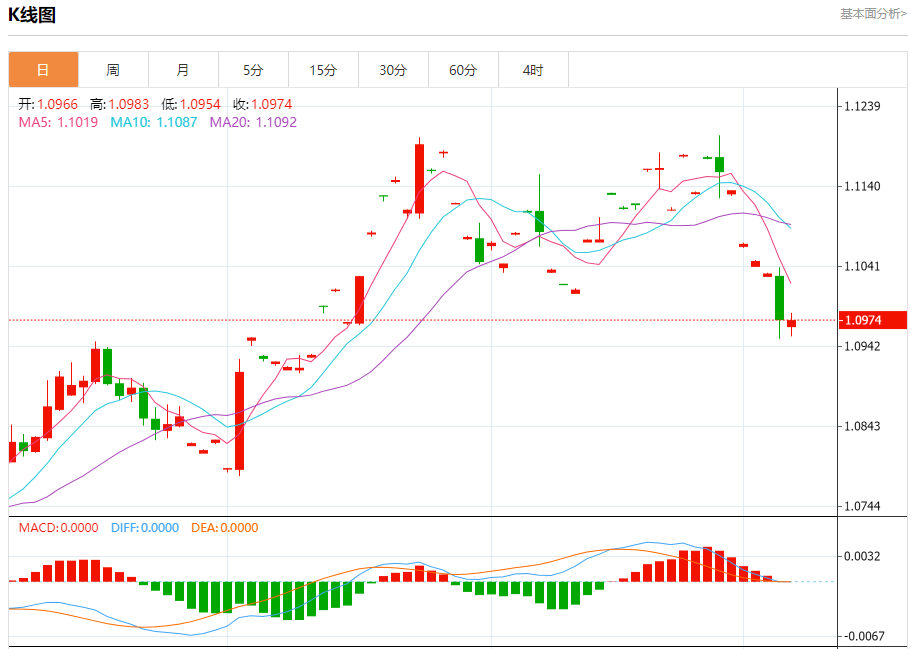This screenshot has width=911, height=649.
Task: Click the MA5 1.1019 indicator label
Action: click(58, 122)
